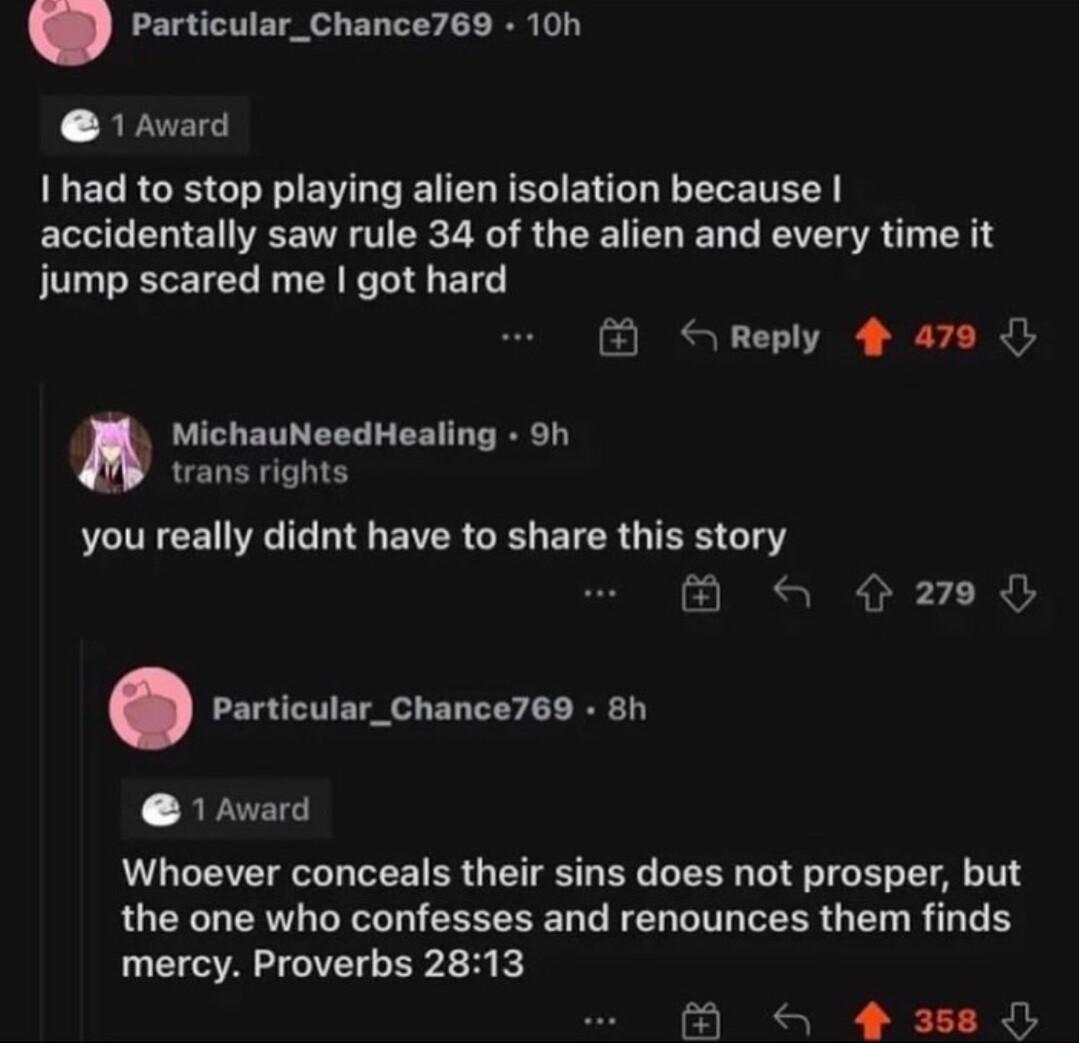Toggle the upvote arrow next to 279
Image resolution: width=1080 pixels, height=1043 pixels.
[x=874, y=593]
